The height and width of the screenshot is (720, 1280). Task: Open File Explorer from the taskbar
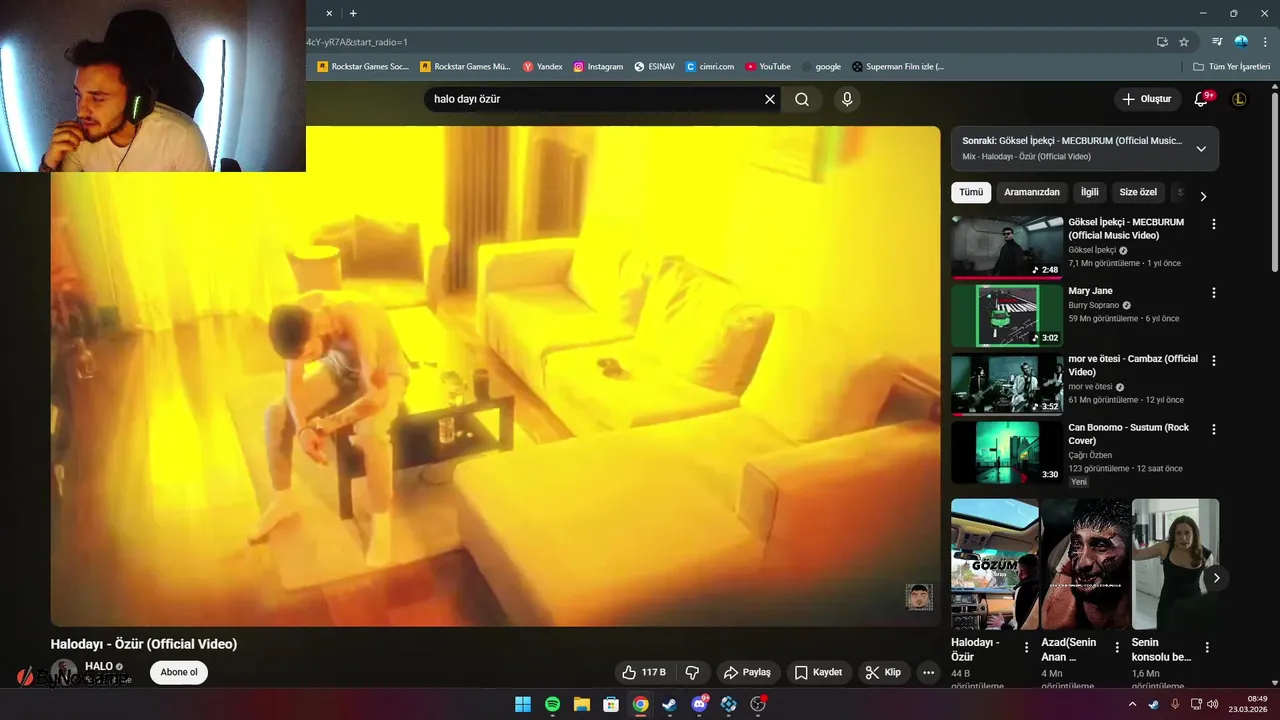click(582, 704)
